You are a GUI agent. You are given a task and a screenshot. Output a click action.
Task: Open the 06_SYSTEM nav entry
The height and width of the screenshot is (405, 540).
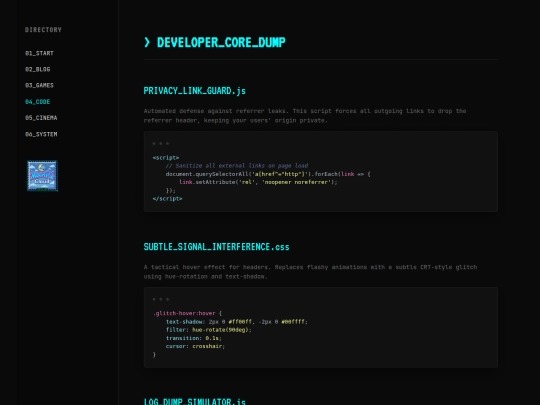(41, 134)
